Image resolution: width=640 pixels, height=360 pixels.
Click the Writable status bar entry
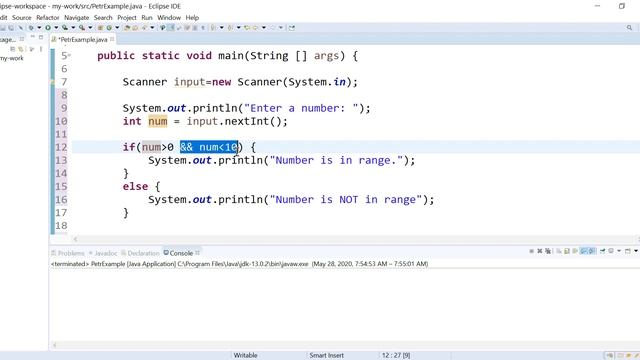coord(245,356)
